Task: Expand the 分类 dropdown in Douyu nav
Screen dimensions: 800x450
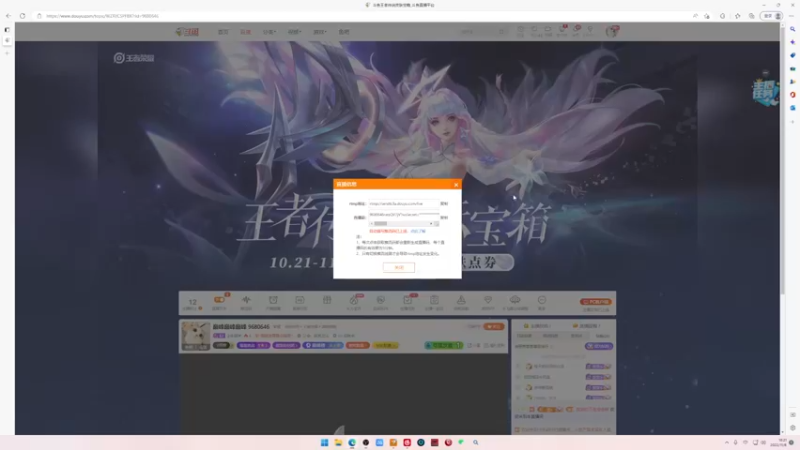Action: (269, 32)
